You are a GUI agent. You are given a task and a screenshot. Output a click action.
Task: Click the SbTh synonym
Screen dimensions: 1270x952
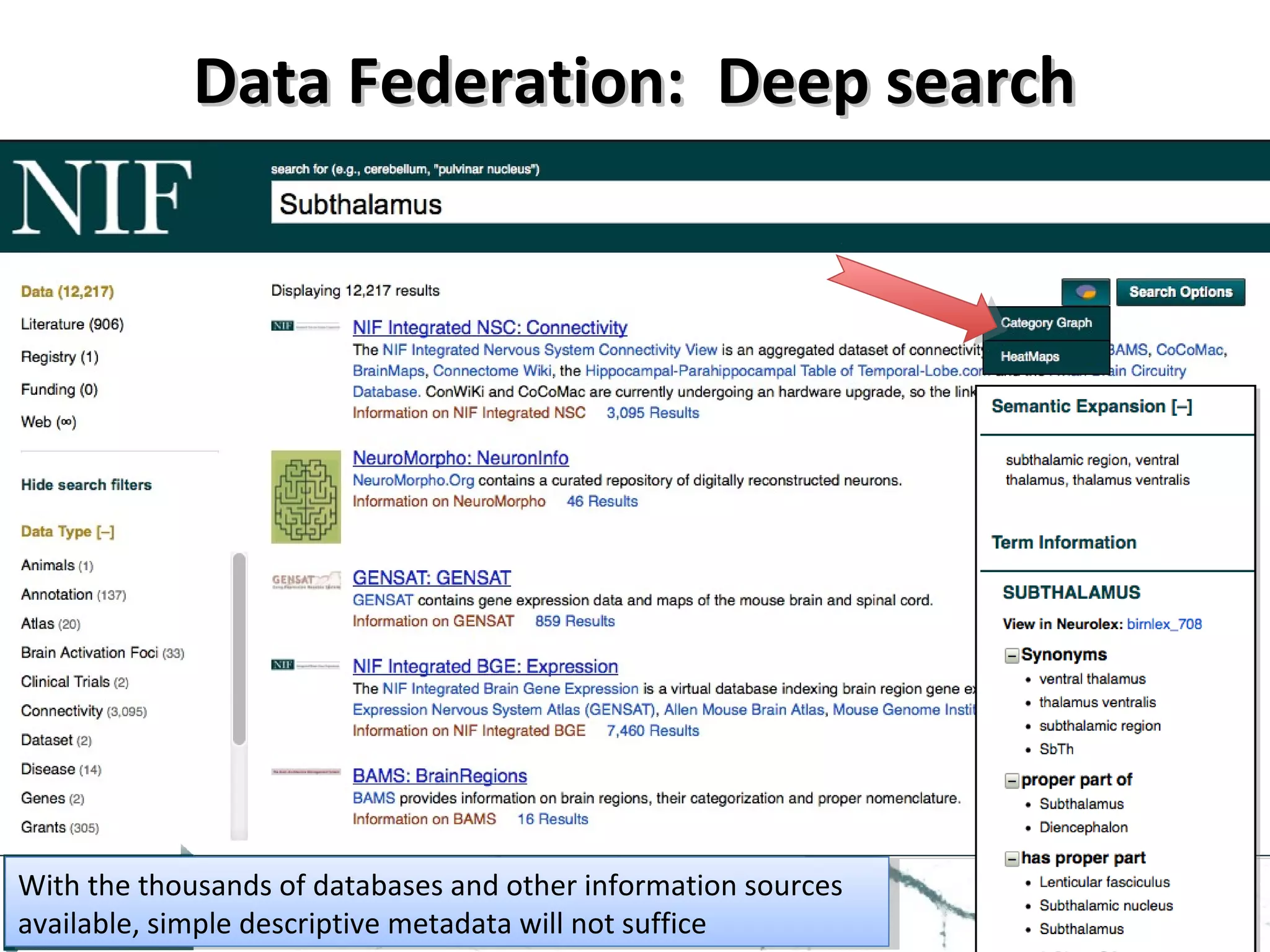(1056, 749)
